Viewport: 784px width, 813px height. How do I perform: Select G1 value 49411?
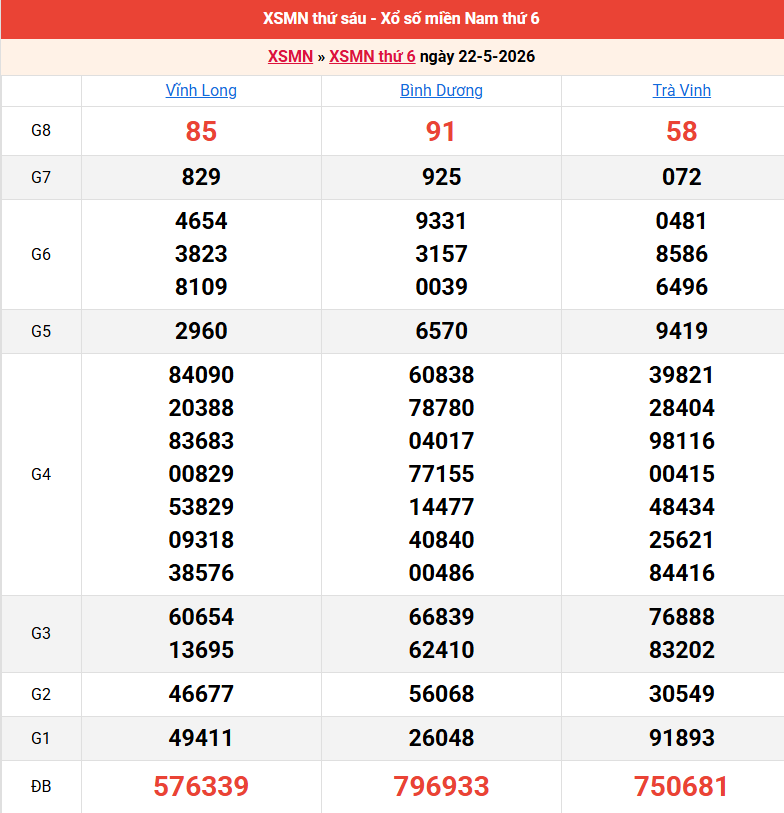[201, 738]
